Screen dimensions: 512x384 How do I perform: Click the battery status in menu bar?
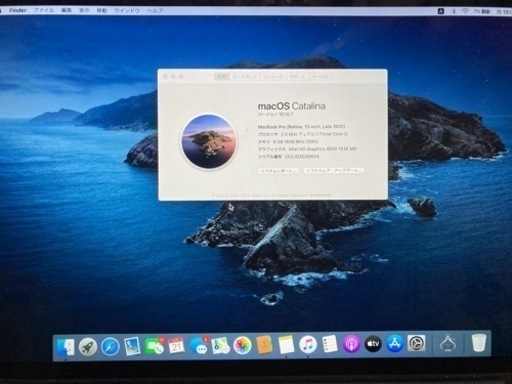tap(482, 11)
